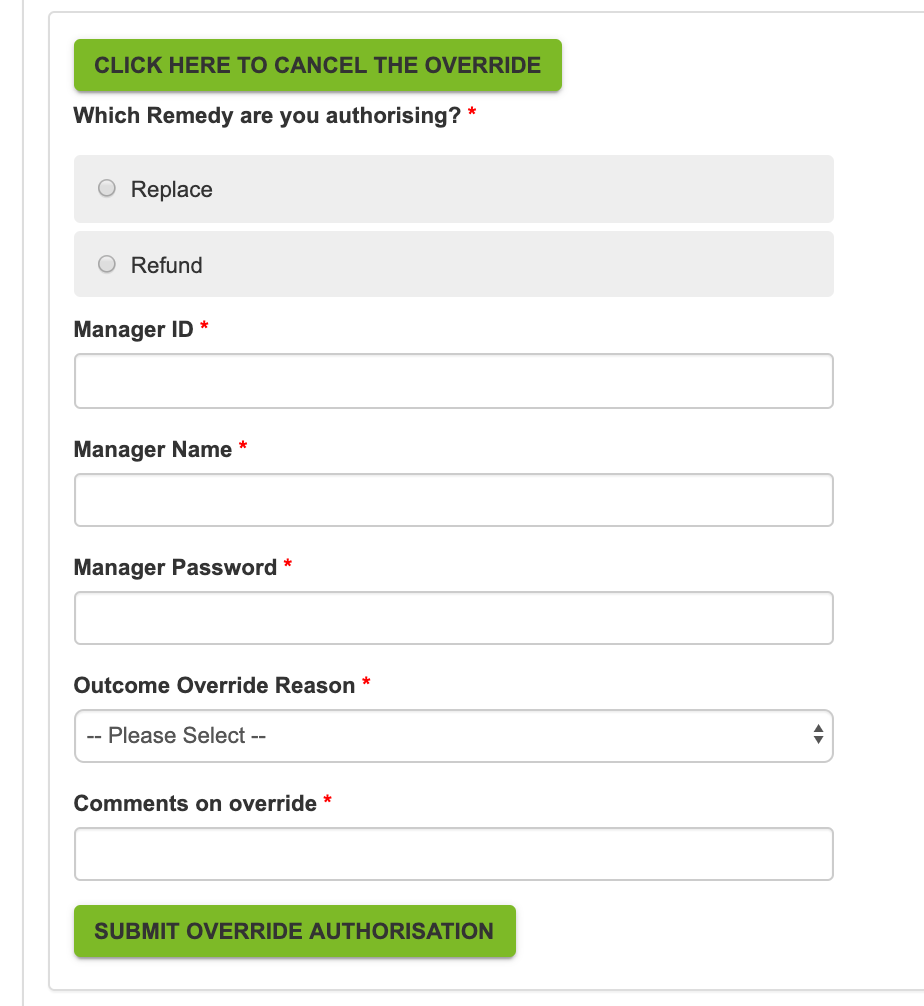Screen dimensions: 924x1006
Task: Click the Manager Name field label
Action: click(153, 449)
